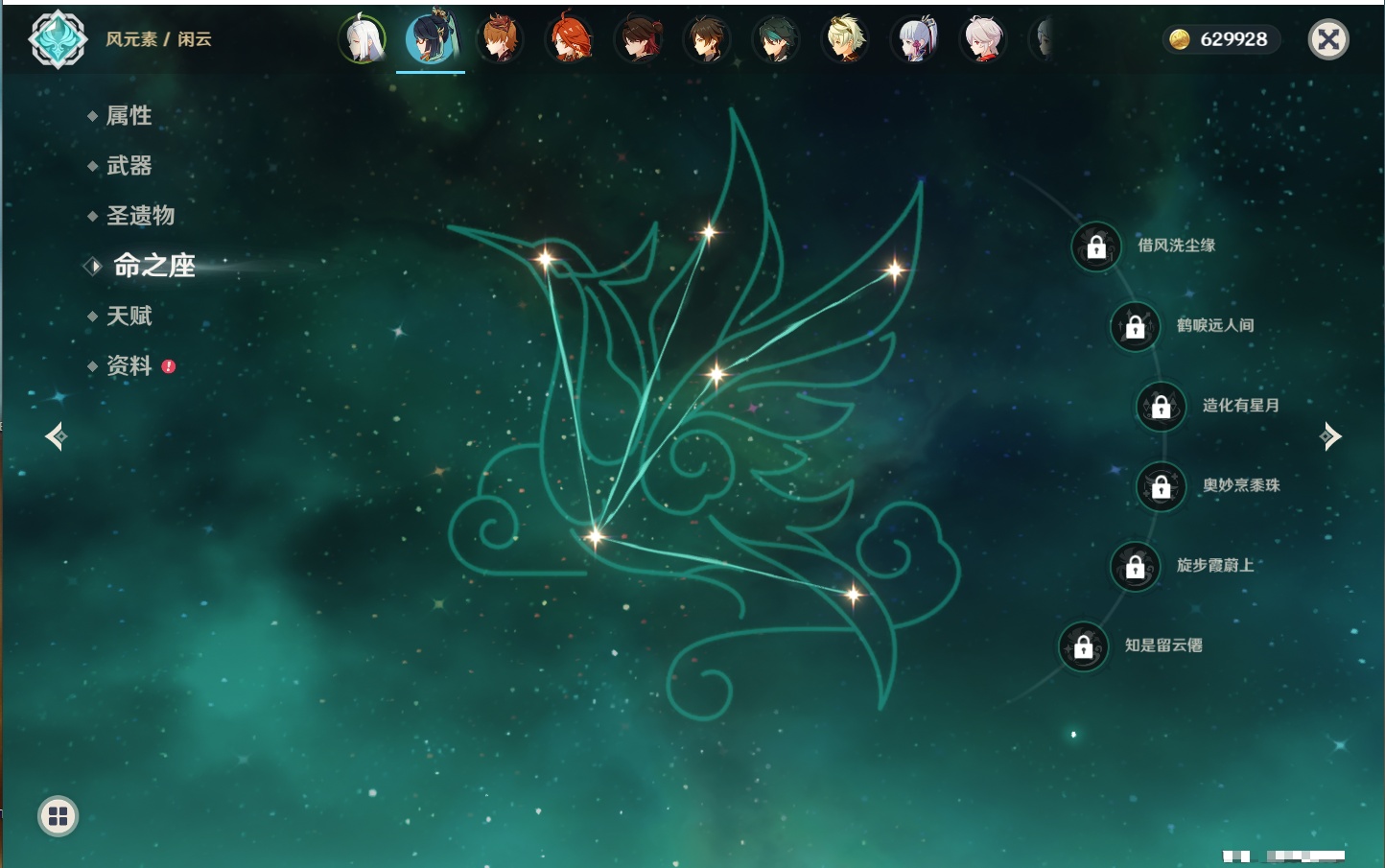Select the highlighted Xianyun portrait with dark hair

[x=431, y=38]
